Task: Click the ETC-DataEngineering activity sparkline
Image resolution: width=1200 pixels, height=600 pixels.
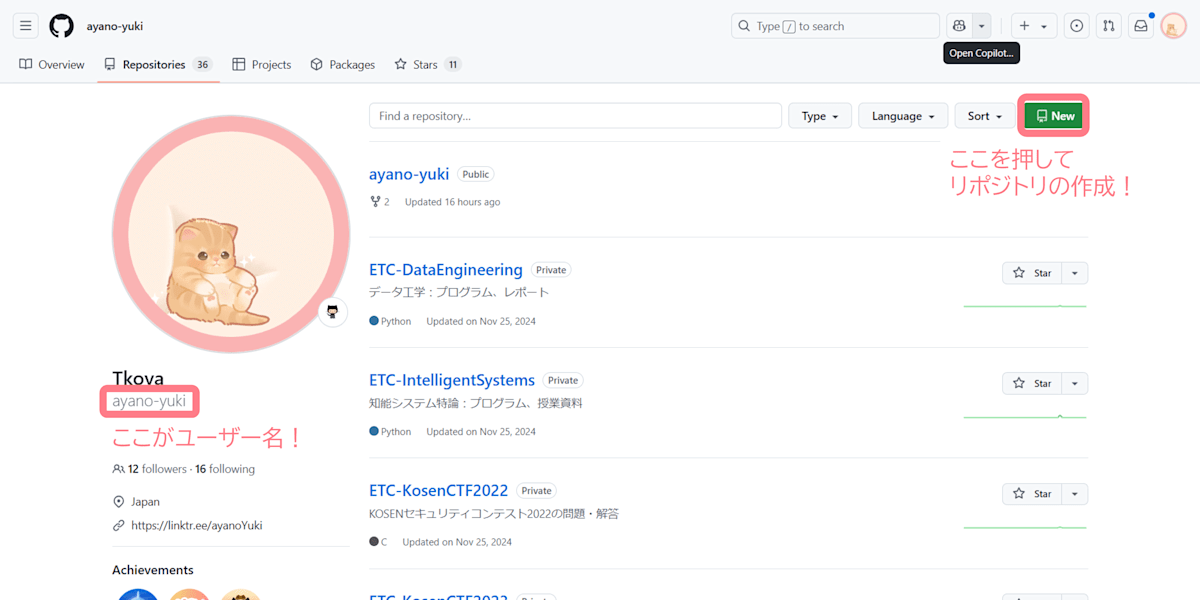Action: [1025, 305]
